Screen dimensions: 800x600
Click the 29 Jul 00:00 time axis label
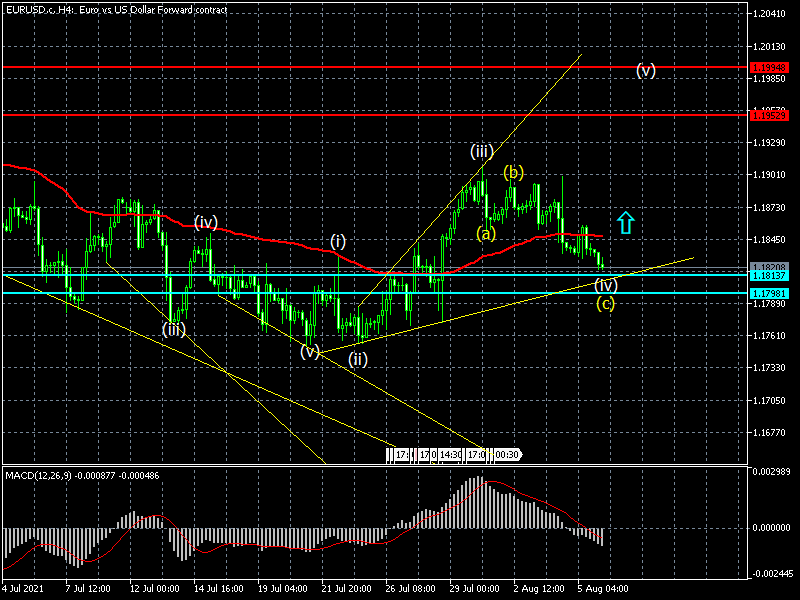click(474, 591)
